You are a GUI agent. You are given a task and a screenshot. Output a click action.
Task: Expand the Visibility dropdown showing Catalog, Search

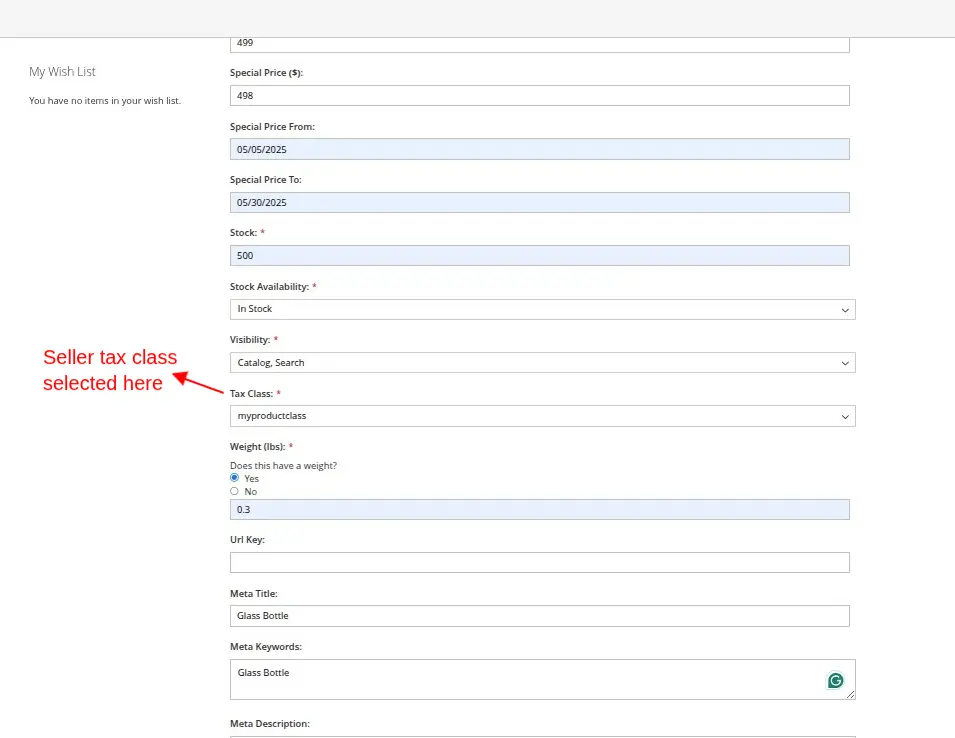[542, 363]
